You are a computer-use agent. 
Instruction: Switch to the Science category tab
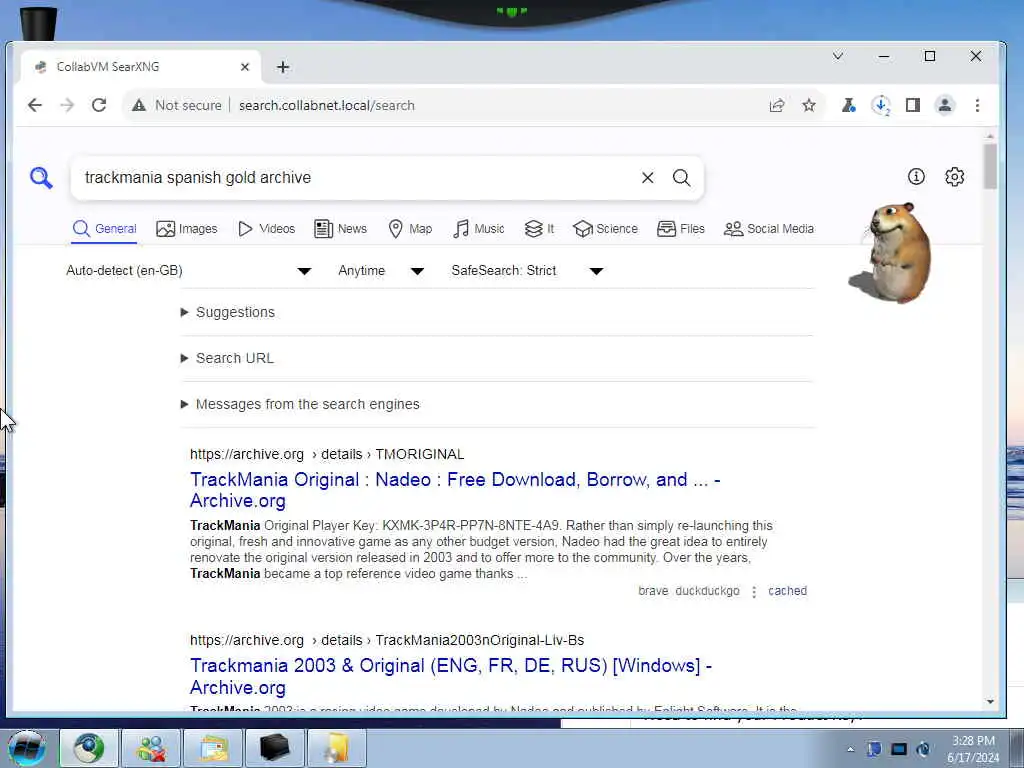coord(605,229)
